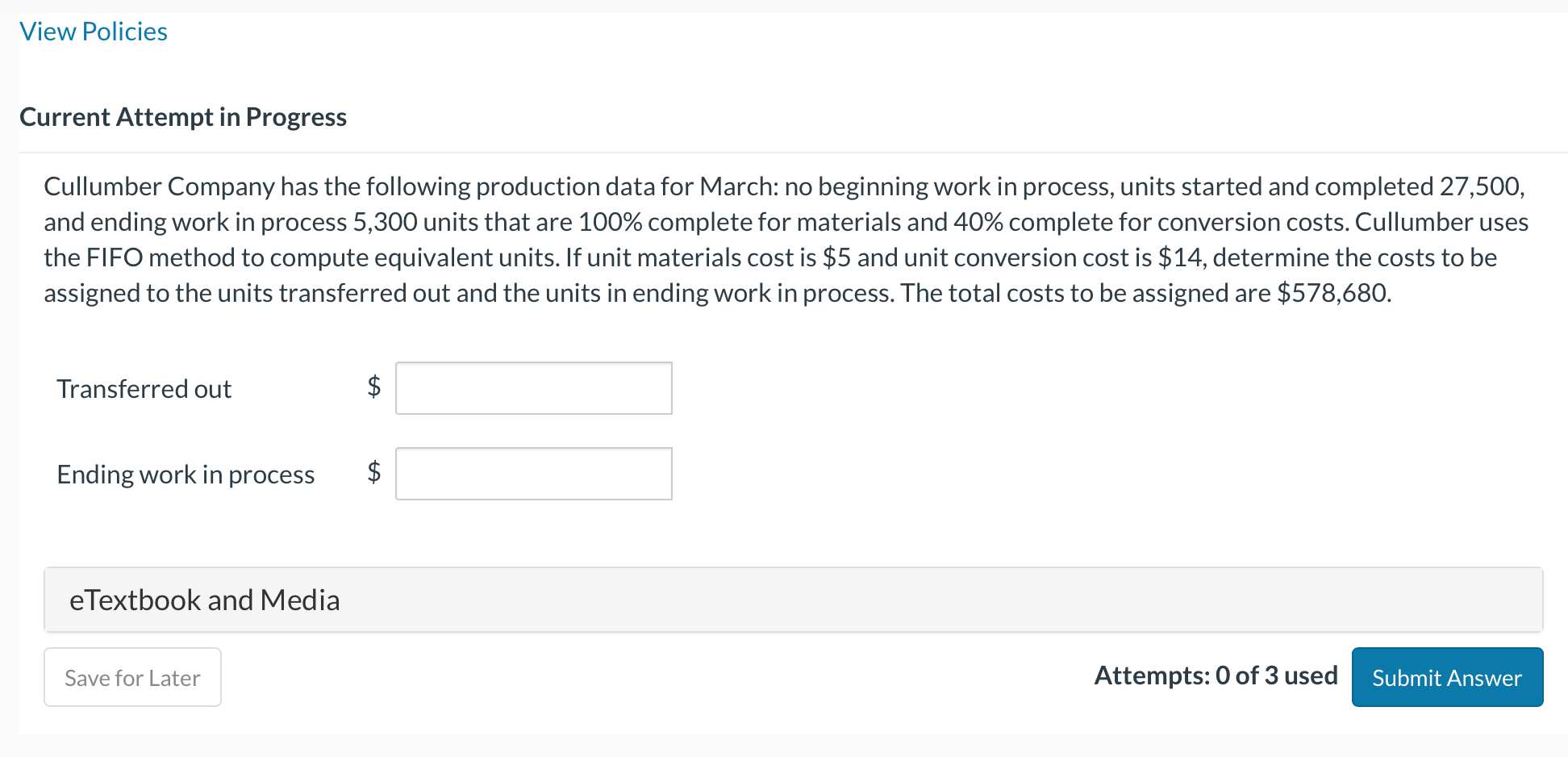Click the Transferred out label
Image resolution: width=1568 pixels, height=757 pixels.
(x=144, y=389)
